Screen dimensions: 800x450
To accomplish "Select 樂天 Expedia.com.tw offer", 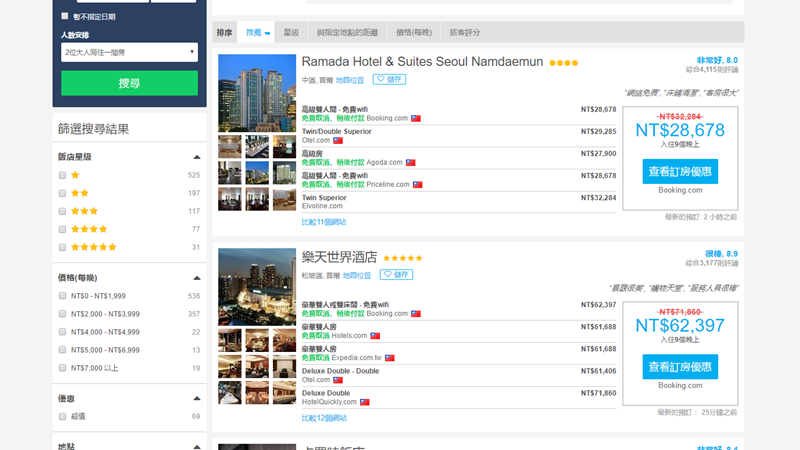I will click(x=459, y=353).
